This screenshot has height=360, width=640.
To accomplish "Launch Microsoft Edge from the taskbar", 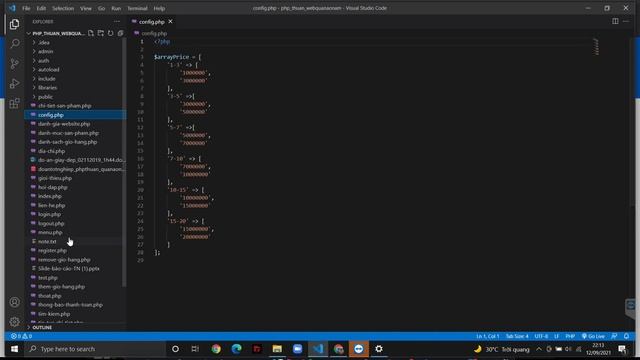I will [x=236, y=349].
